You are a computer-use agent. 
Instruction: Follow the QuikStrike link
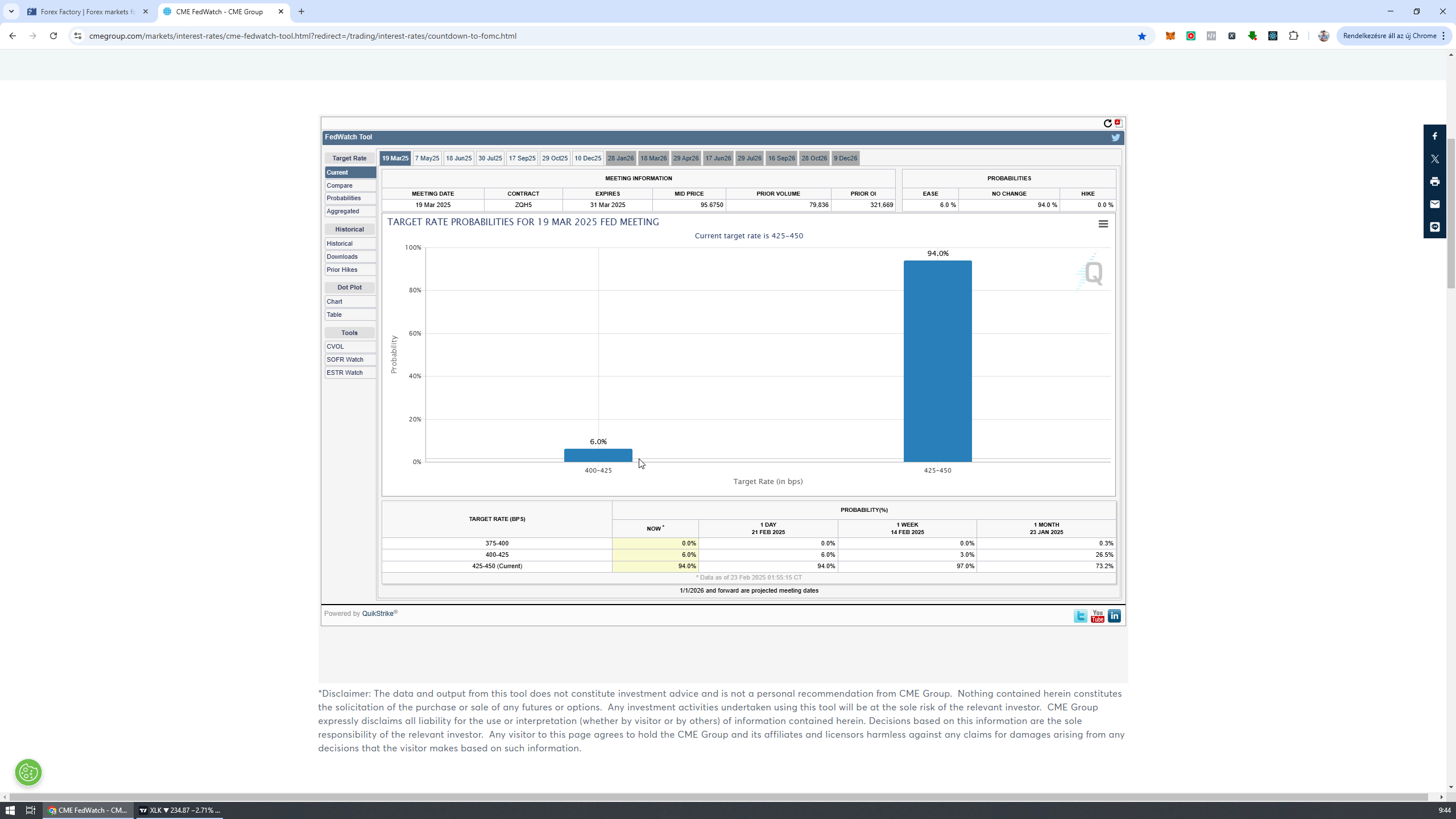378,614
